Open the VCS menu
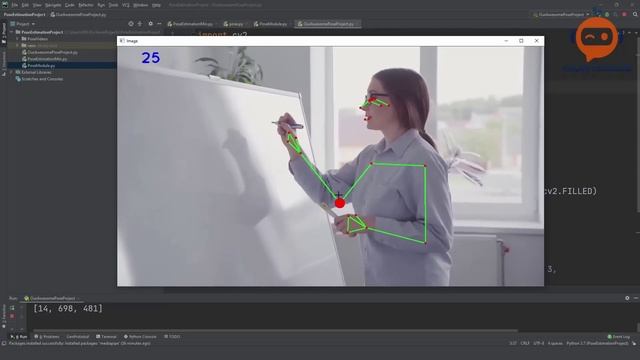This screenshot has height=360, width=640. pyautogui.click(x=126, y=5)
